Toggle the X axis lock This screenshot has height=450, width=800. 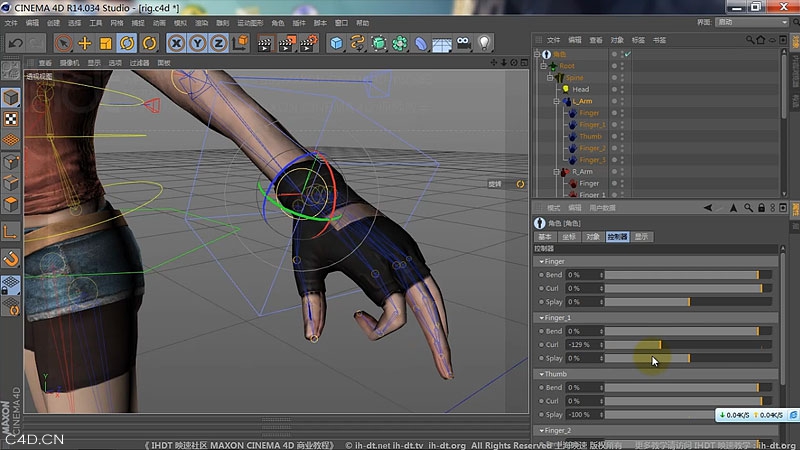click(176, 43)
